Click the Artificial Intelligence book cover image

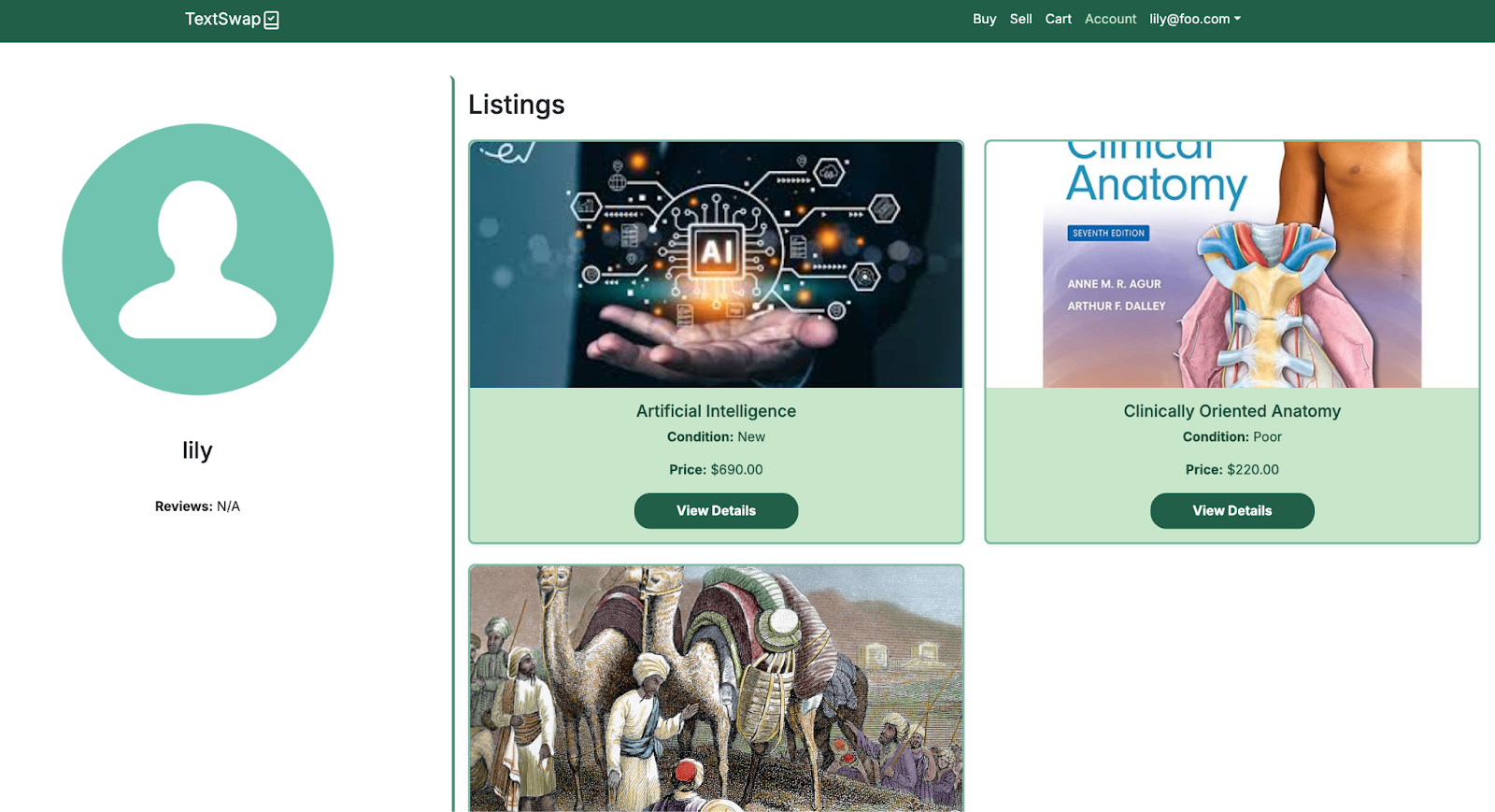point(716,264)
